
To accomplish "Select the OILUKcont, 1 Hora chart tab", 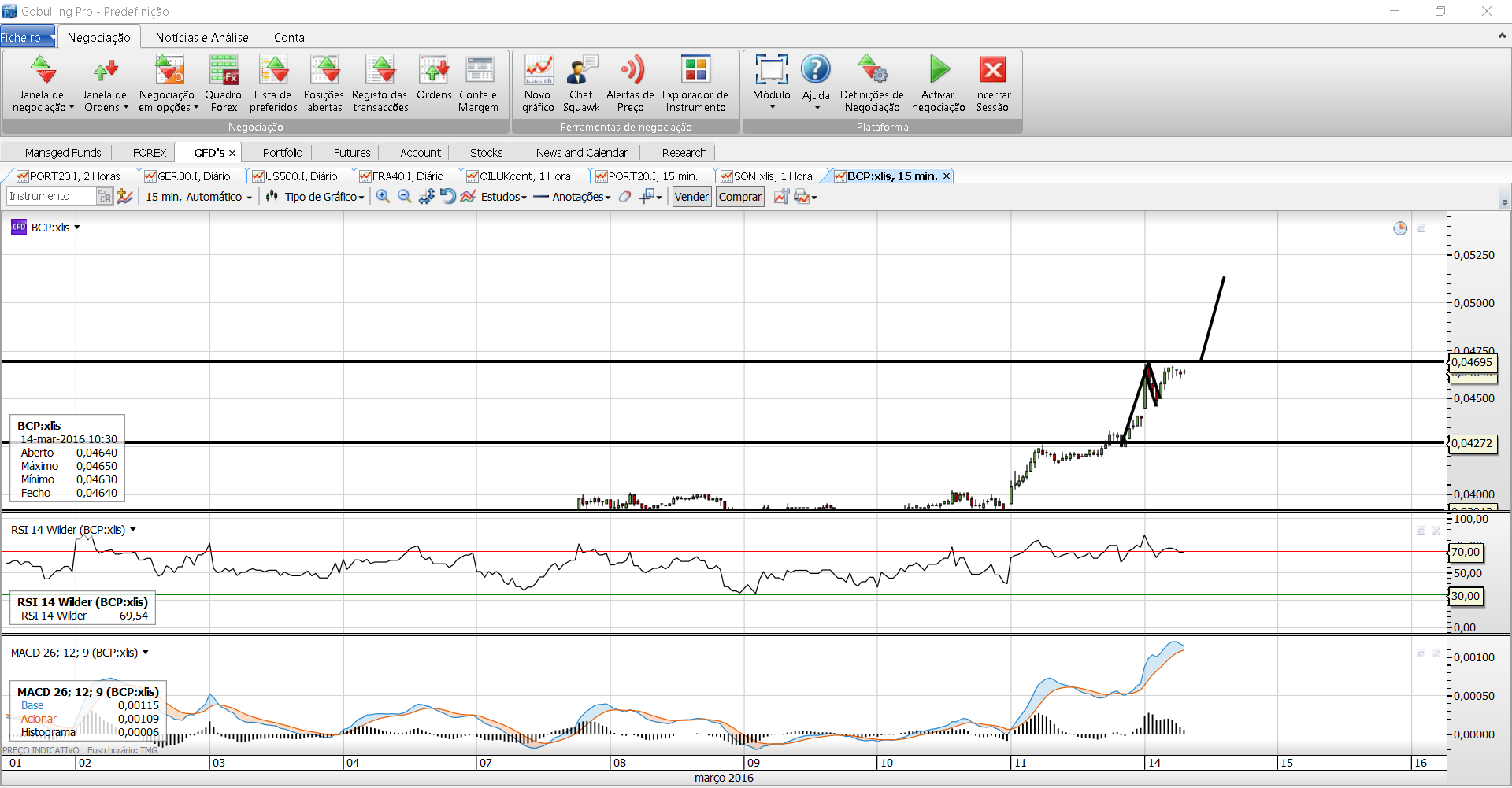I will (x=524, y=176).
